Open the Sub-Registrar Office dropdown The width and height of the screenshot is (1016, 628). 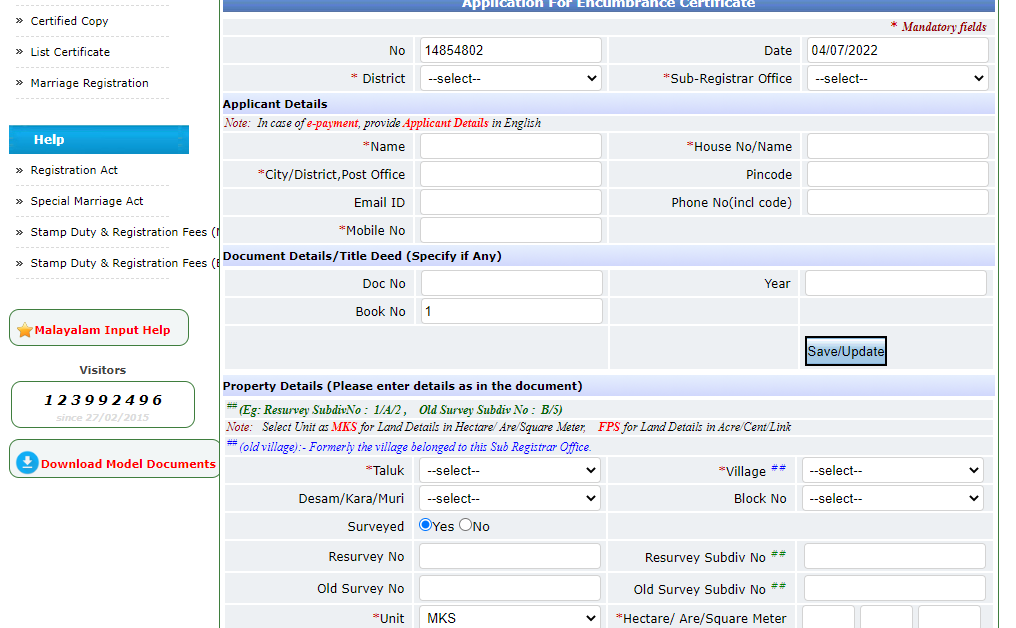pyautogui.click(x=897, y=77)
